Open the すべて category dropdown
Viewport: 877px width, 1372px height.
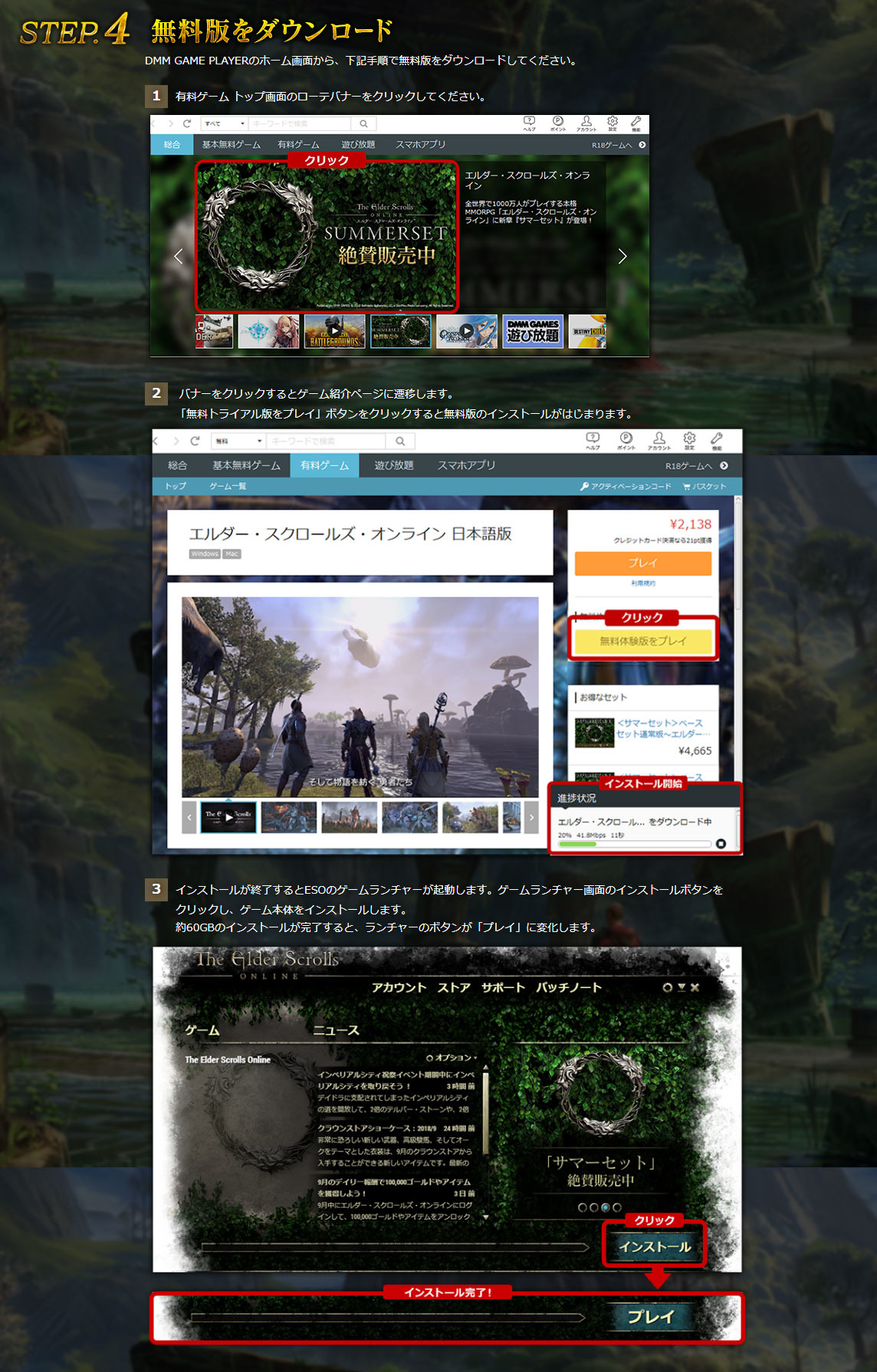224,123
